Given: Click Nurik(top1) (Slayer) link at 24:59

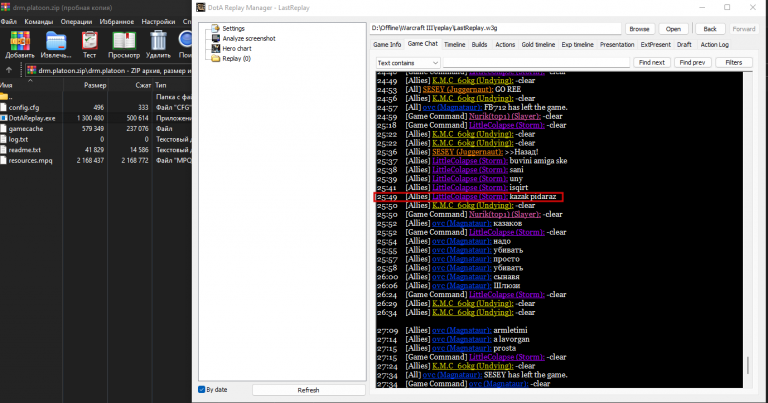Looking at the screenshot, I should (505, 117).
